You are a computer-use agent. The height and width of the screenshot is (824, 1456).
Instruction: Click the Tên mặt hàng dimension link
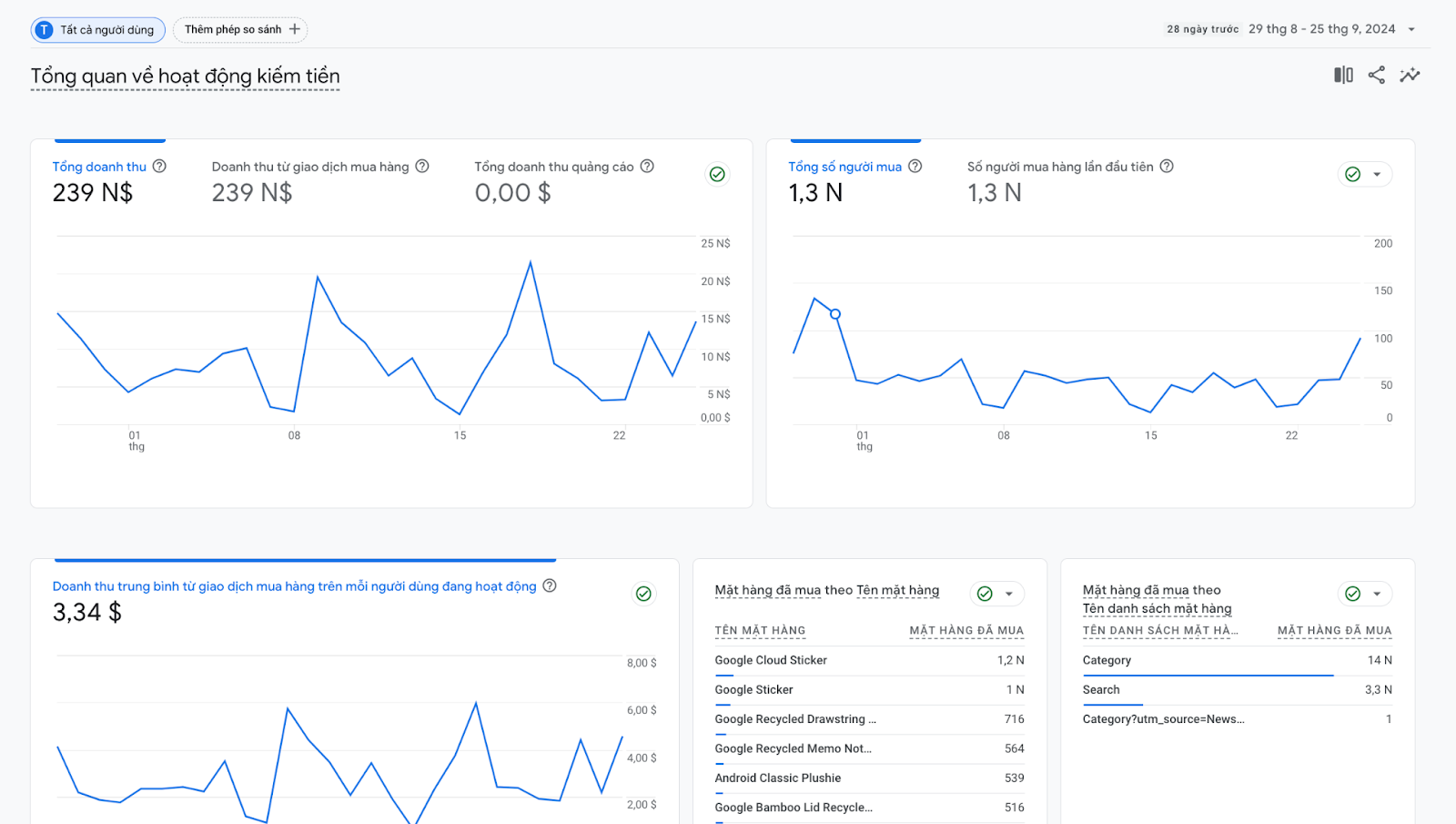897,590
